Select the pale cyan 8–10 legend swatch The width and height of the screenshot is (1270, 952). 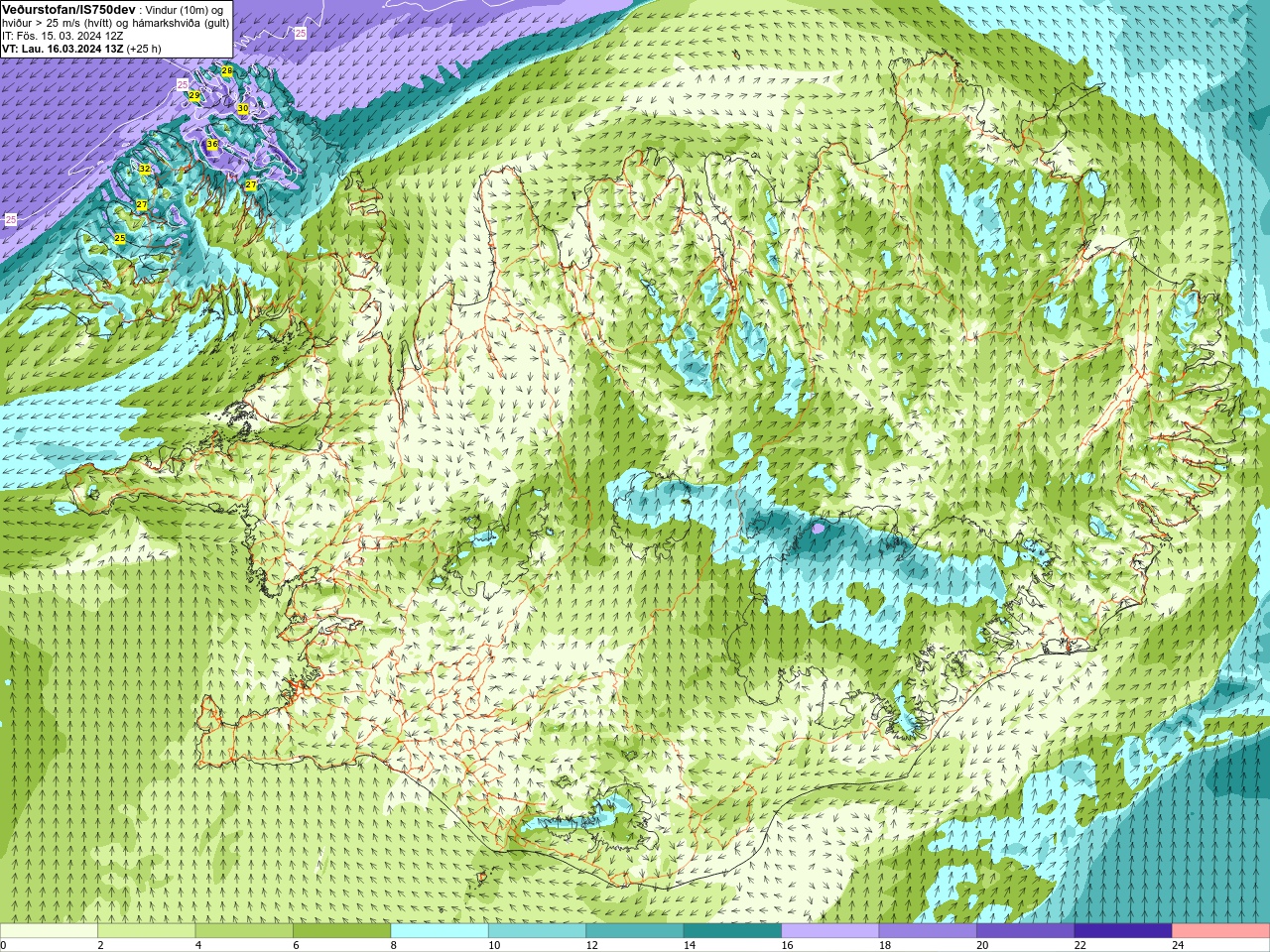[x=440, y=931]
